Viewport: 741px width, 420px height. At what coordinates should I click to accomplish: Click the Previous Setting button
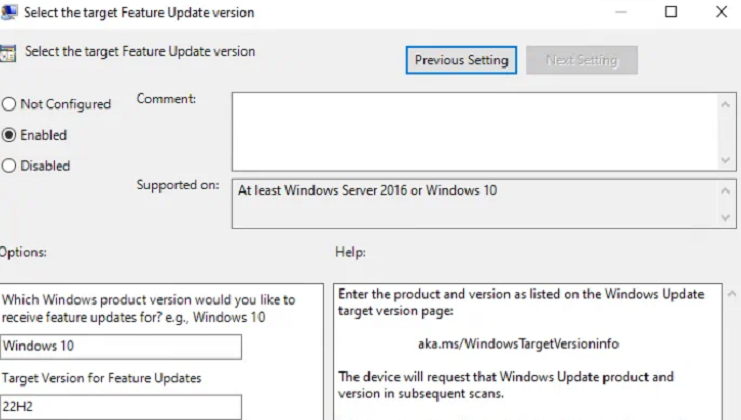461,60
